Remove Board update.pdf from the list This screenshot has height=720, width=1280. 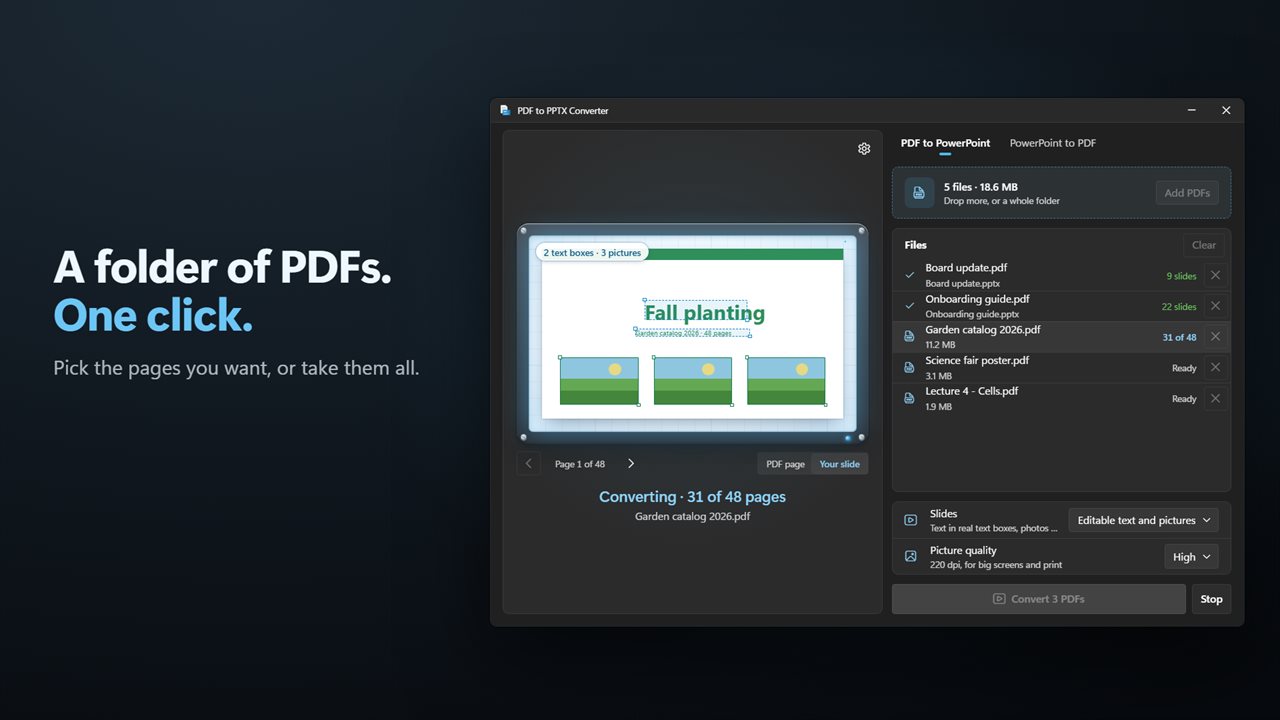pos(1215,275)
